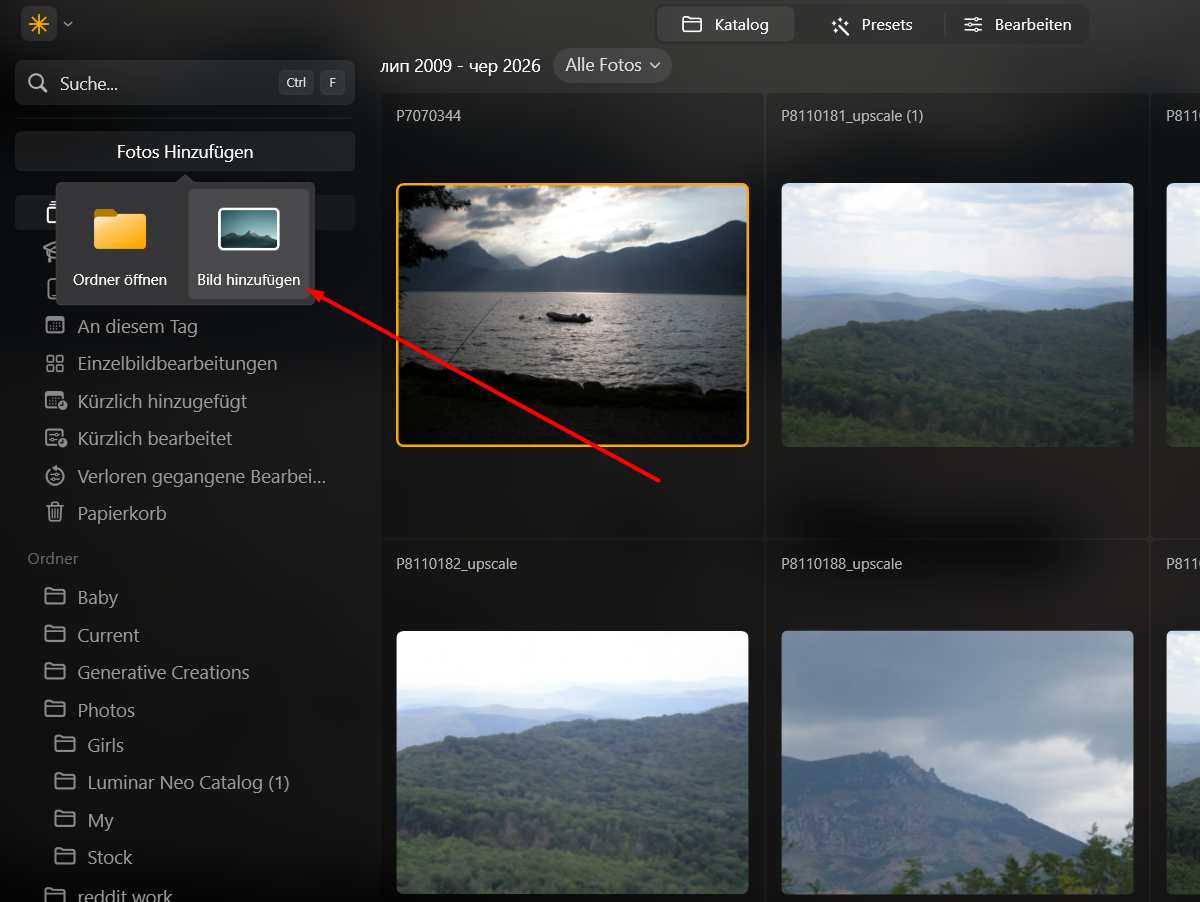Image resolution: width=1200 pixels, height=902 pixels.
Task: Click the Verloren gegangene Bearbeitungen icon
Action: coord(55,476)
